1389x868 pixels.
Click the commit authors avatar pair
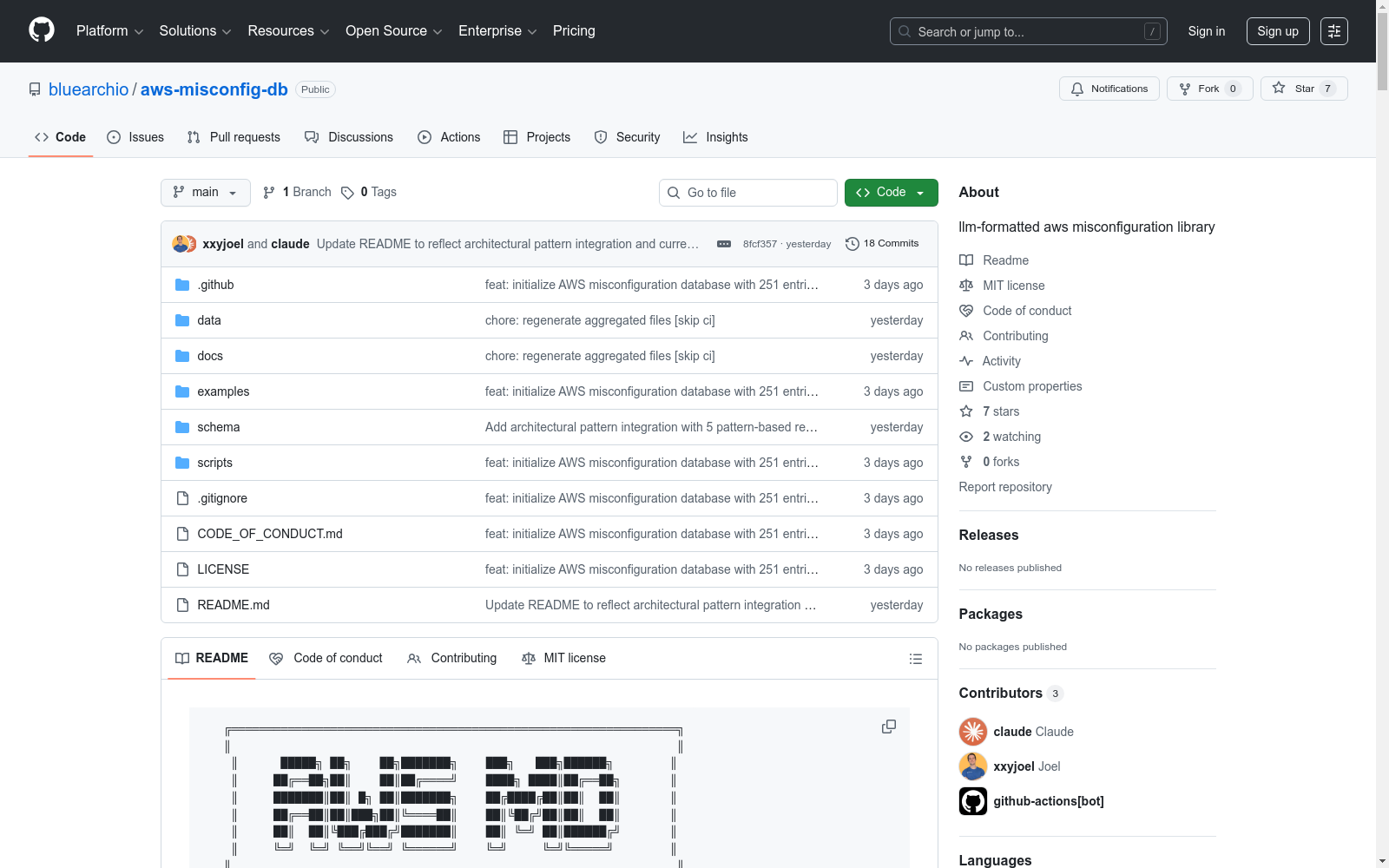[x=184, y=244]
